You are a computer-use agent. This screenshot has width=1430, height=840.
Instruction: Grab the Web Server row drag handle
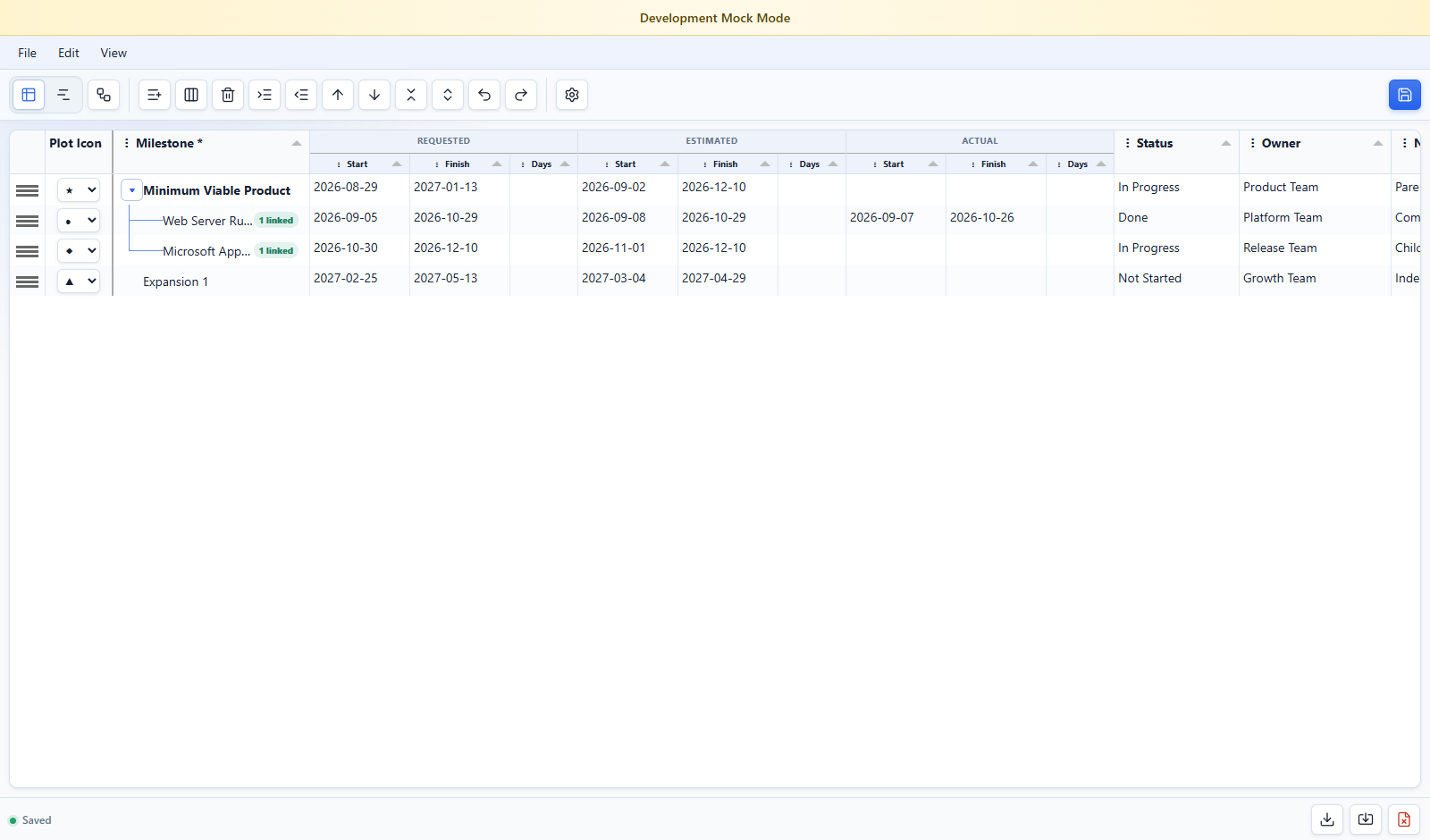(28, 221)
